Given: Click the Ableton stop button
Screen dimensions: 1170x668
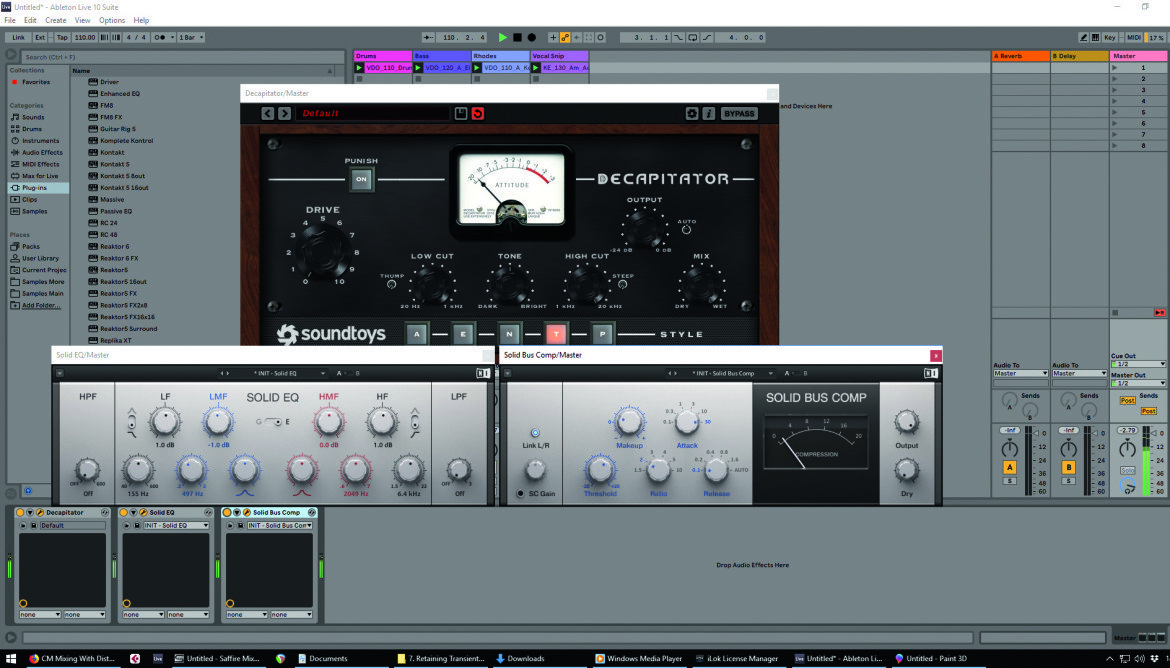Looking at the screenshot, I should 517,37.
